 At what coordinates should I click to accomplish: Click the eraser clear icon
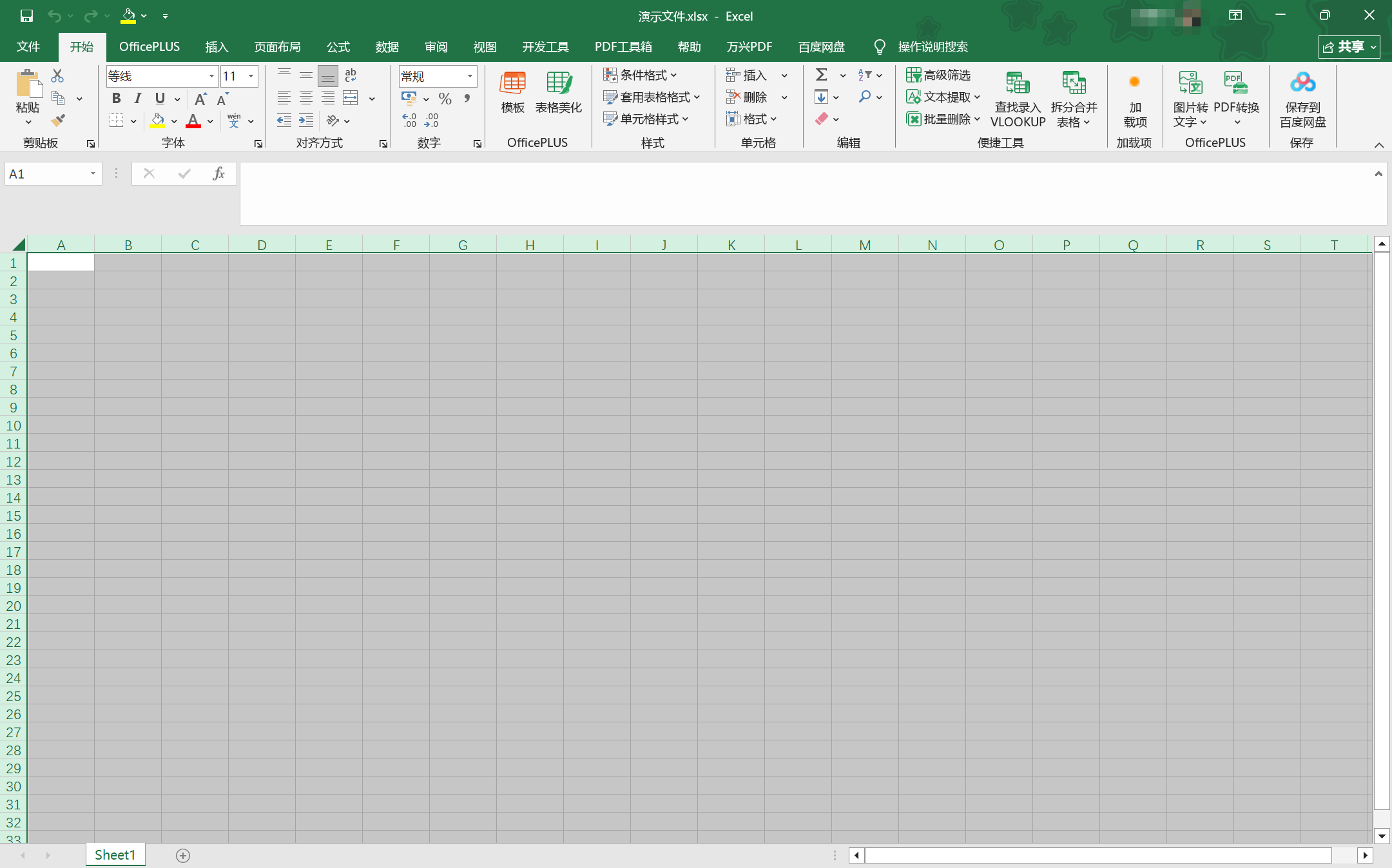821,119
